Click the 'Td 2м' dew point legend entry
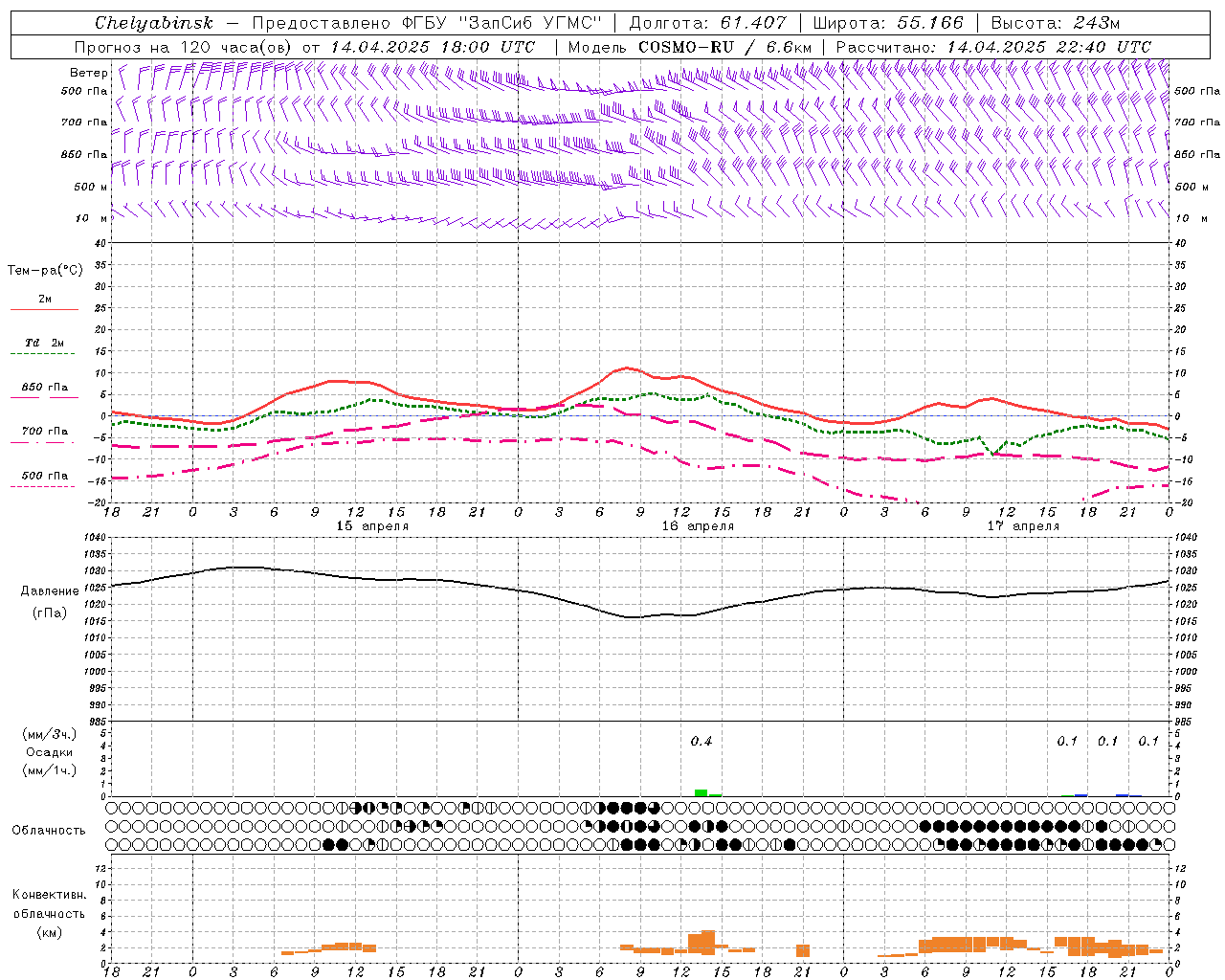 click(44, 343)
